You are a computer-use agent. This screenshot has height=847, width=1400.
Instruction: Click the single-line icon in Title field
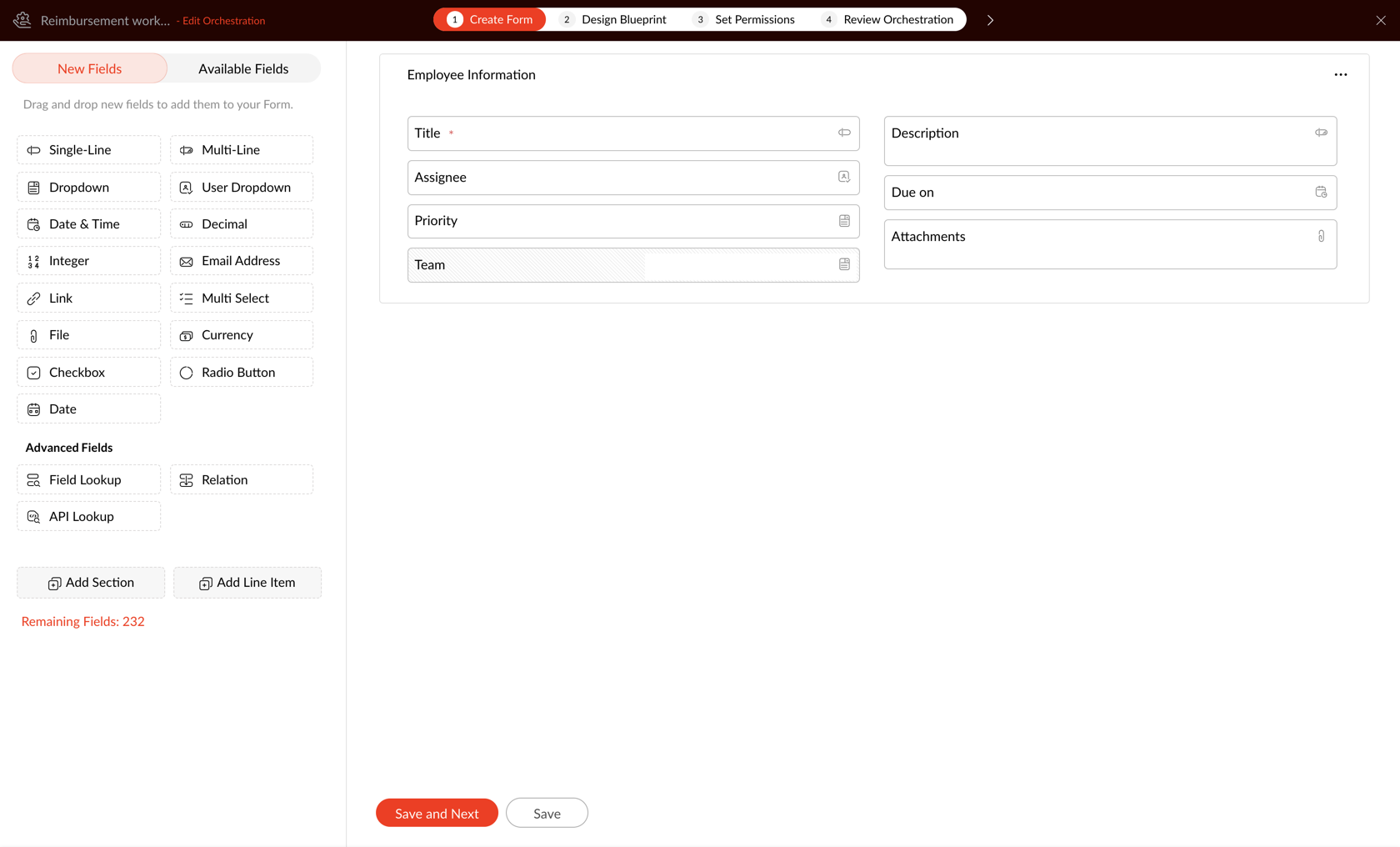[844, 133]
